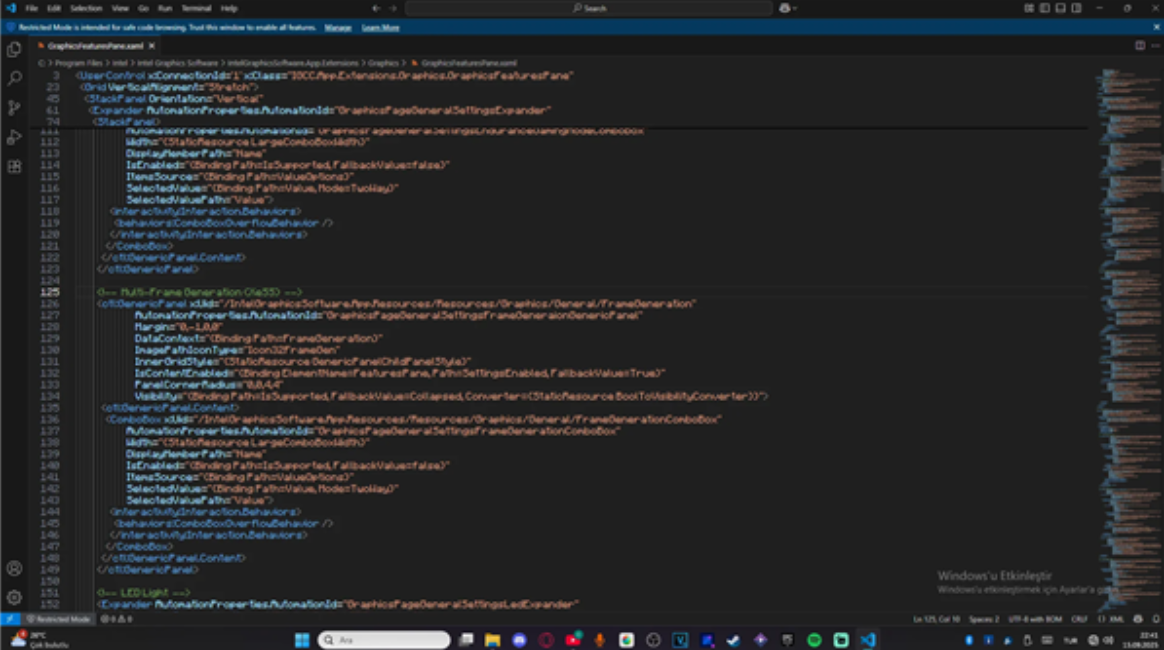The height and width of the screenshot is (650, 1164).
Task: Open the Accounts menu icon
Action: click(14, 568)
